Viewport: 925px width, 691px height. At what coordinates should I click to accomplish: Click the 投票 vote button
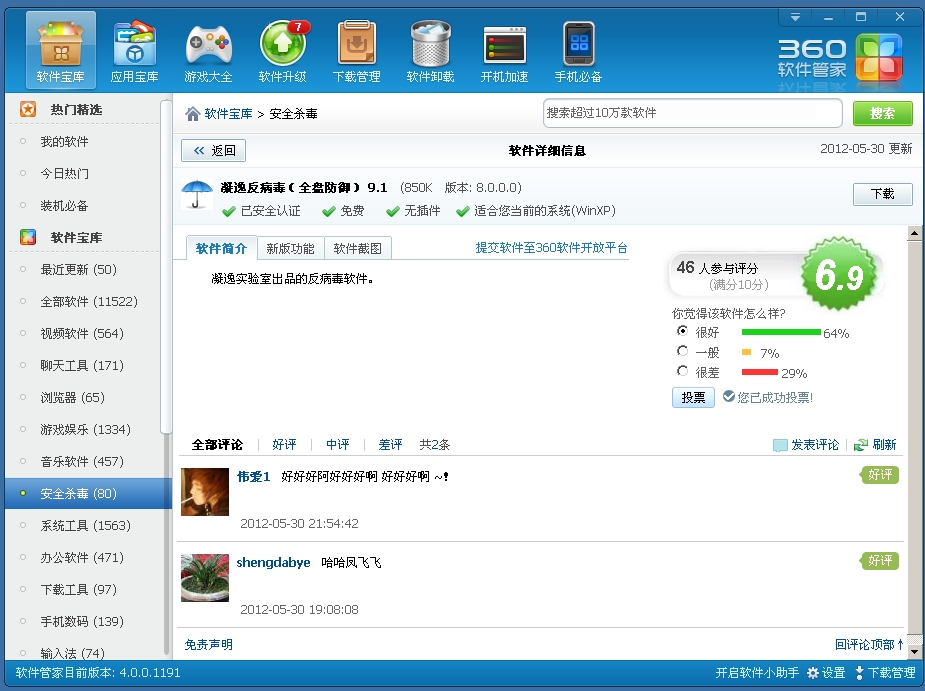pyautogui.click(x=693, y=398)
